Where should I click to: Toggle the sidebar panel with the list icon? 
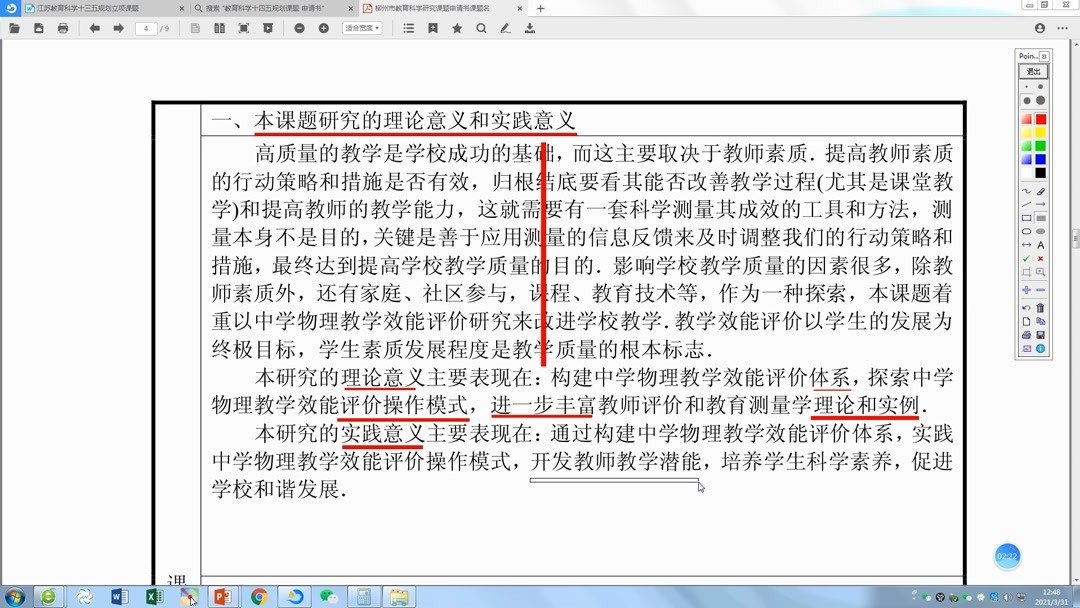tap(407, 28)
